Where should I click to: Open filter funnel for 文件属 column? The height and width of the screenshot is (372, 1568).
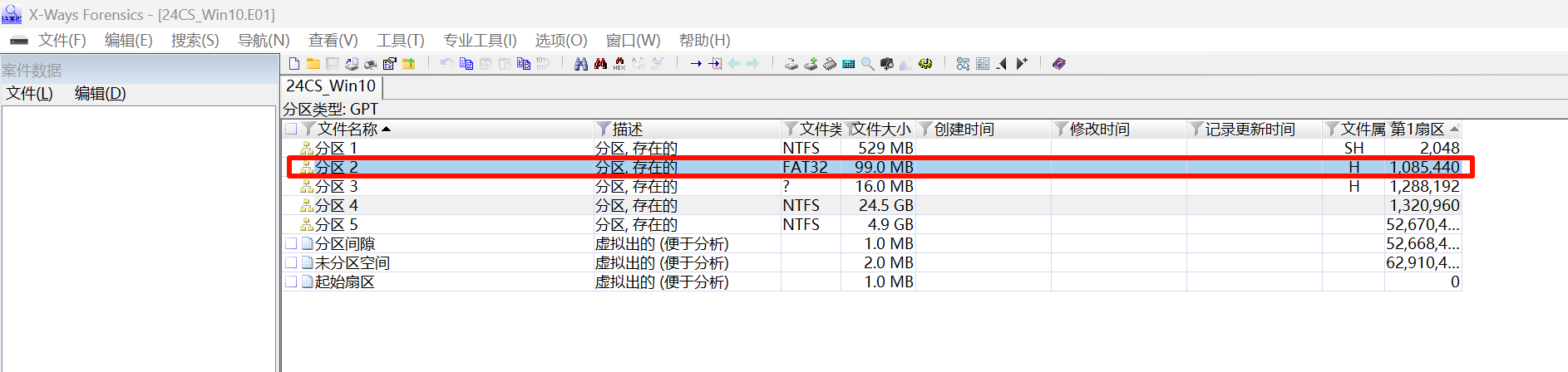click(1332, 129)
